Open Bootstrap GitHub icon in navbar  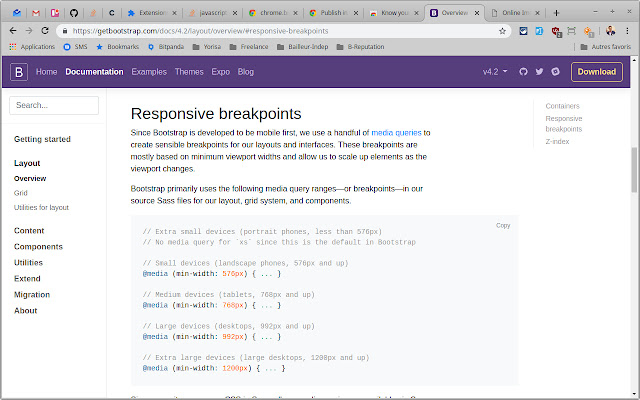click(x=523, y=72)
